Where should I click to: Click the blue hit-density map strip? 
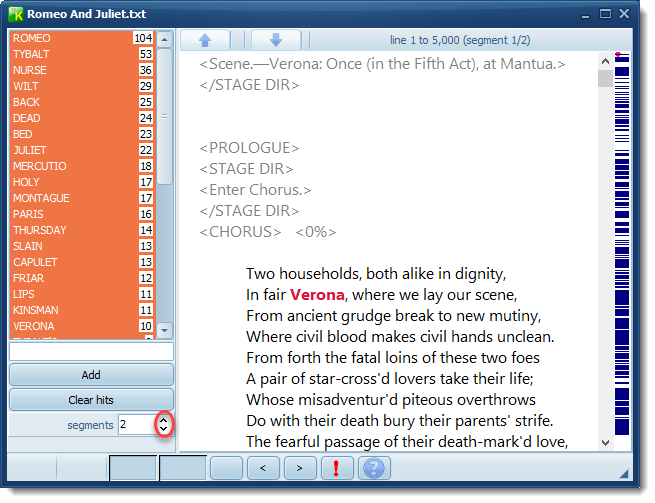pos(622,246)
